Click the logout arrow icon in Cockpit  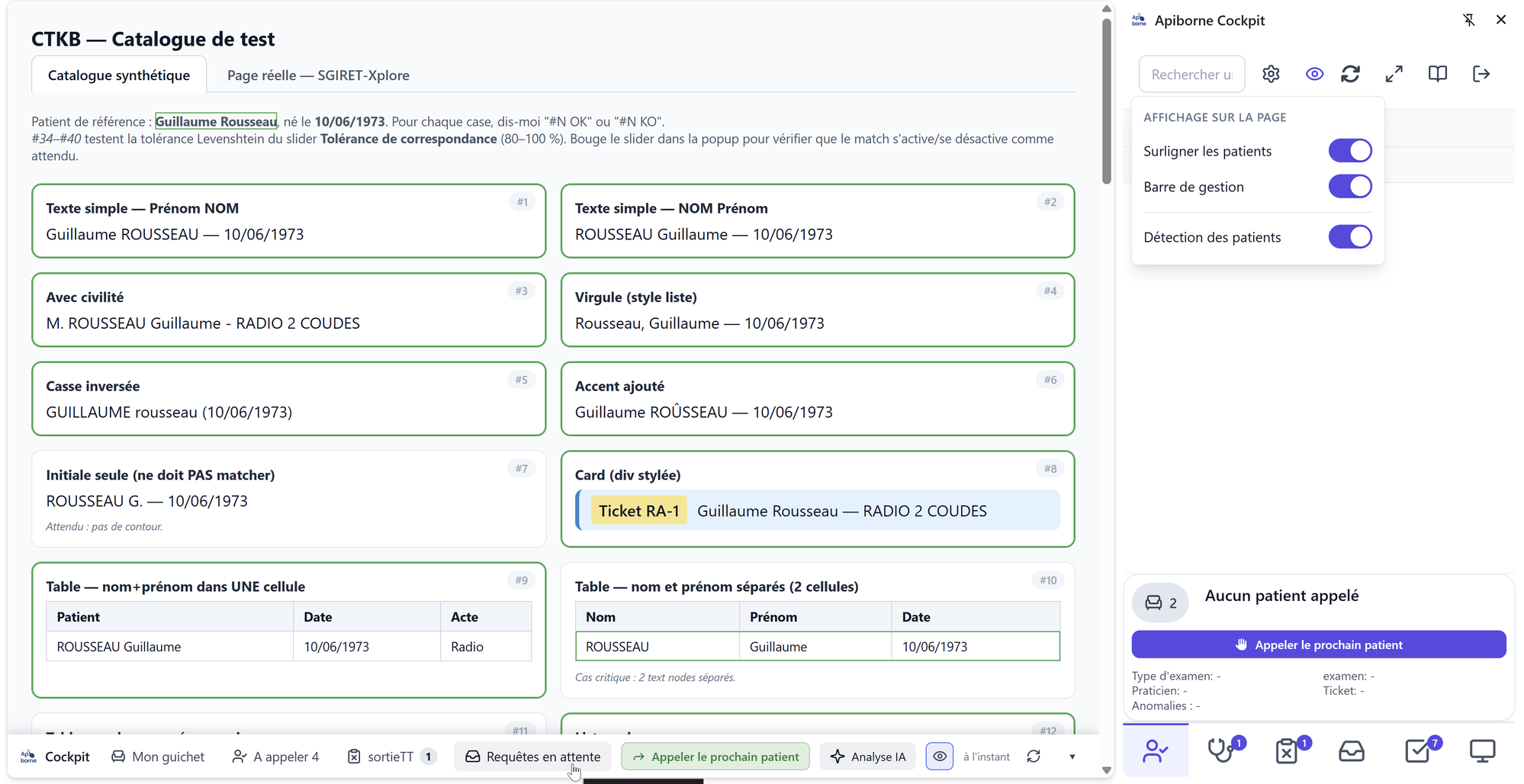coord(1481,74)
